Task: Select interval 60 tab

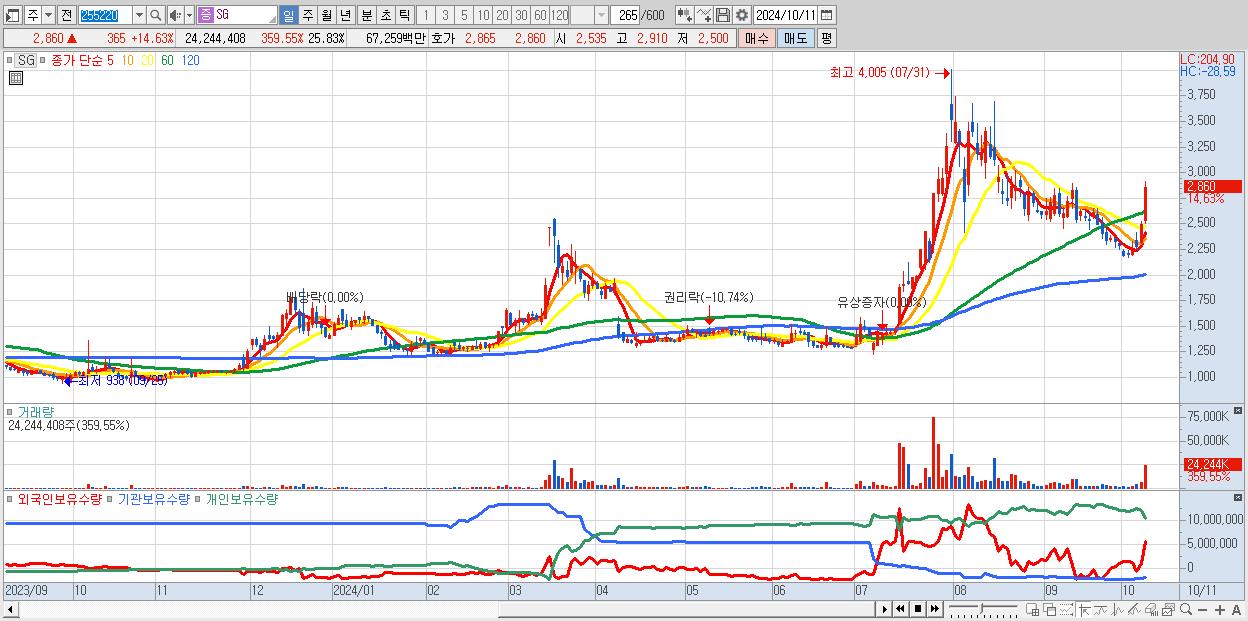Action: 540,15
